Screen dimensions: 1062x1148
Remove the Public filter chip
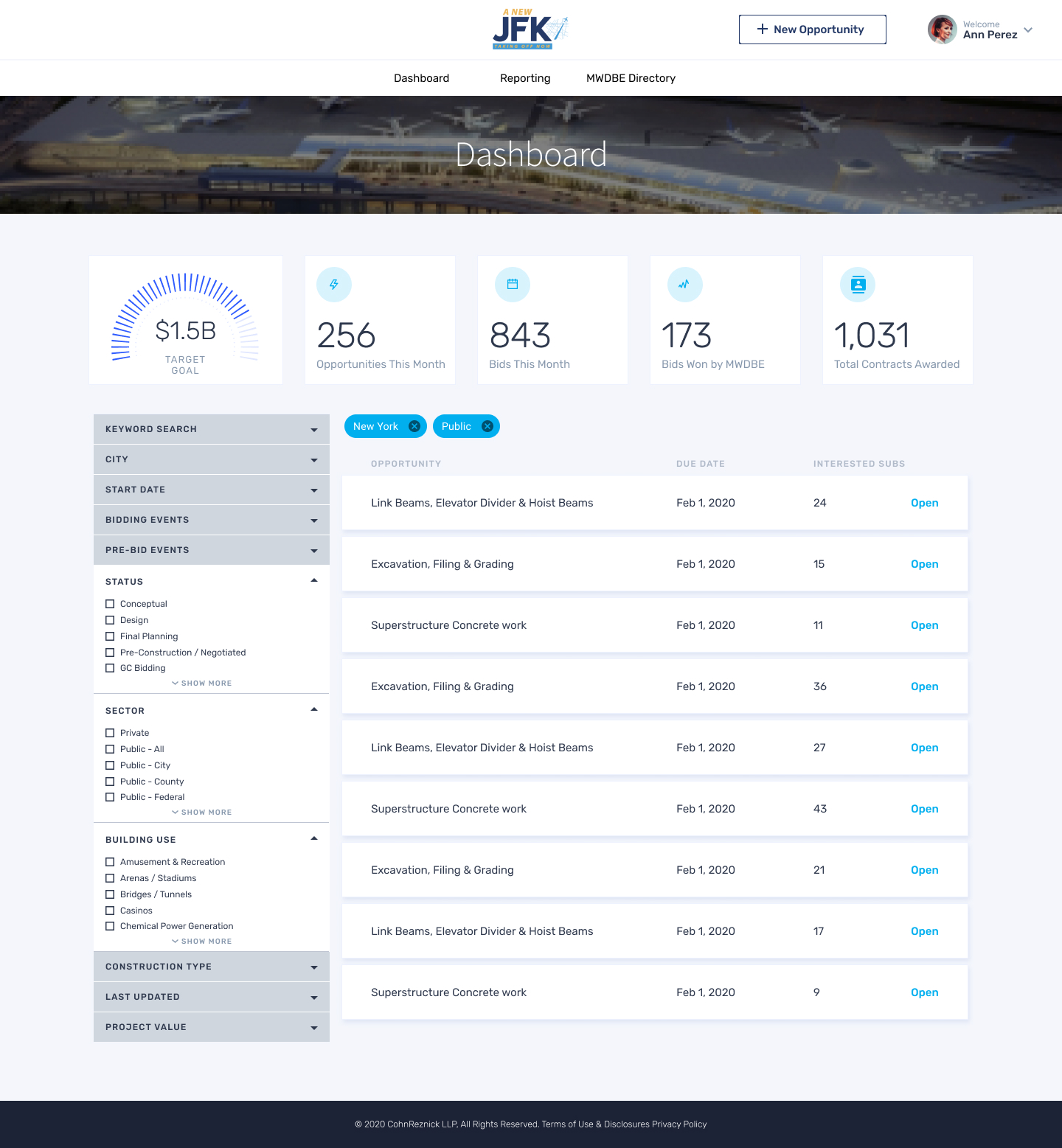tap(487, 426)
